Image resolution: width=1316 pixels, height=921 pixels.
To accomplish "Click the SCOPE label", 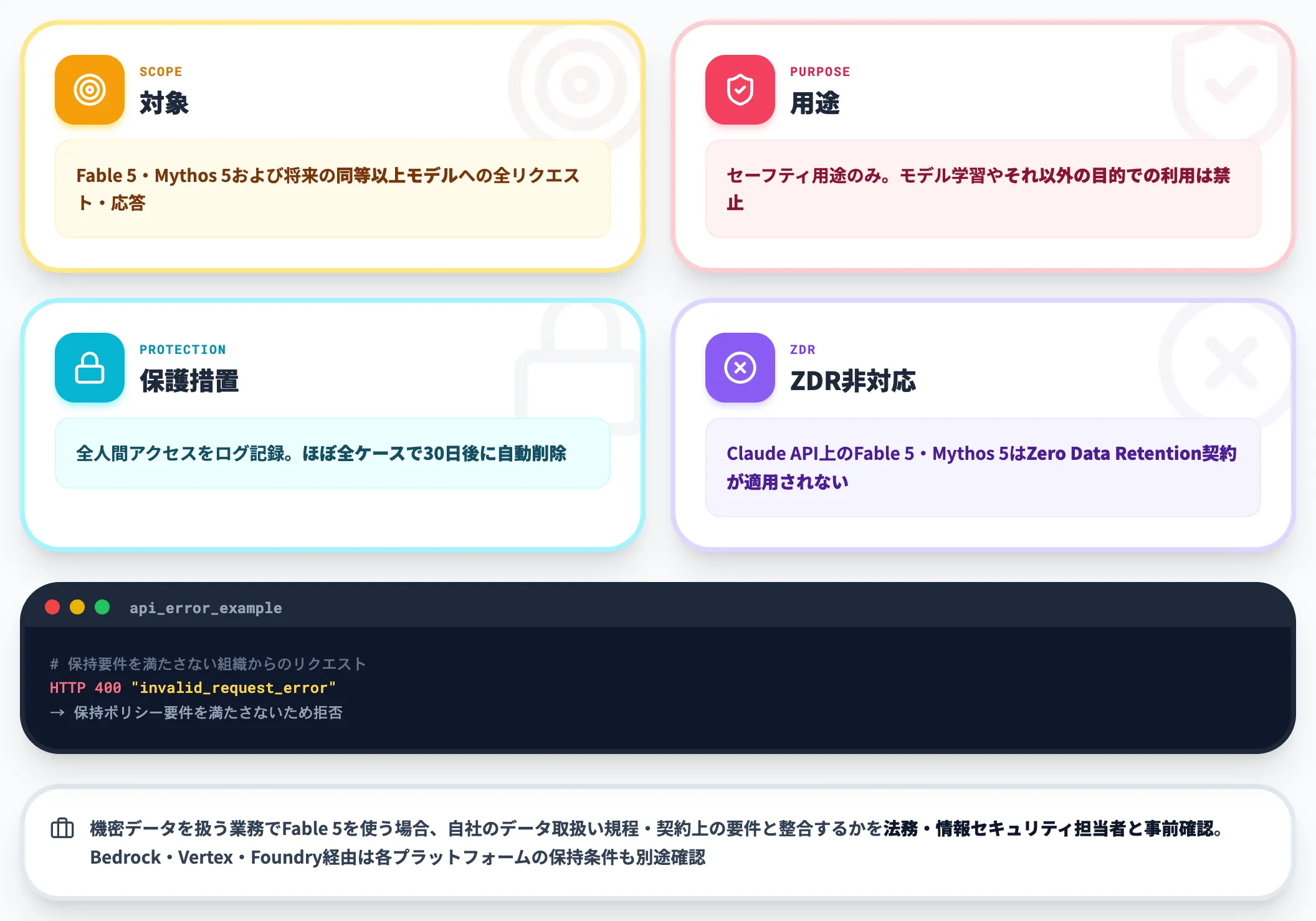I will (x=161, y=72).
